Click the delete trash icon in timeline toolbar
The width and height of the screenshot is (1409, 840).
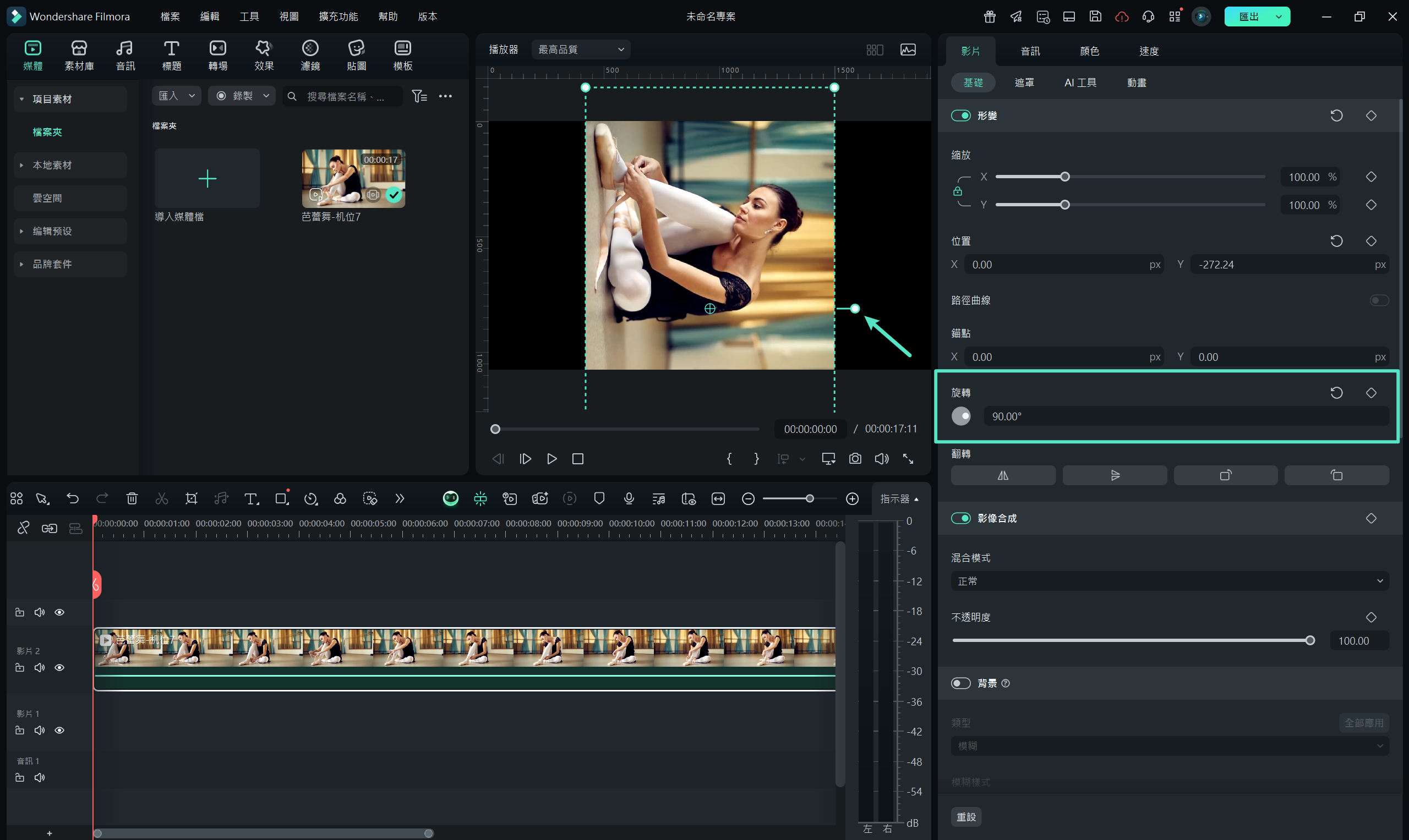click(132, 498)
